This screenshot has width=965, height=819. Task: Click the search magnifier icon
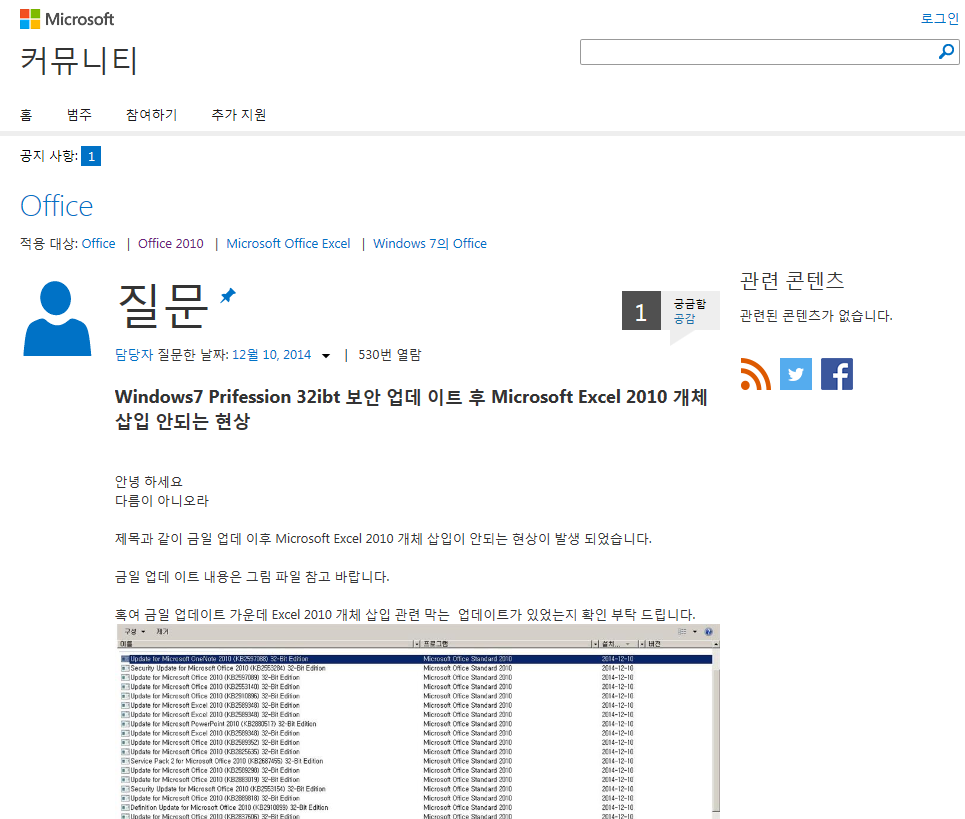946,52
